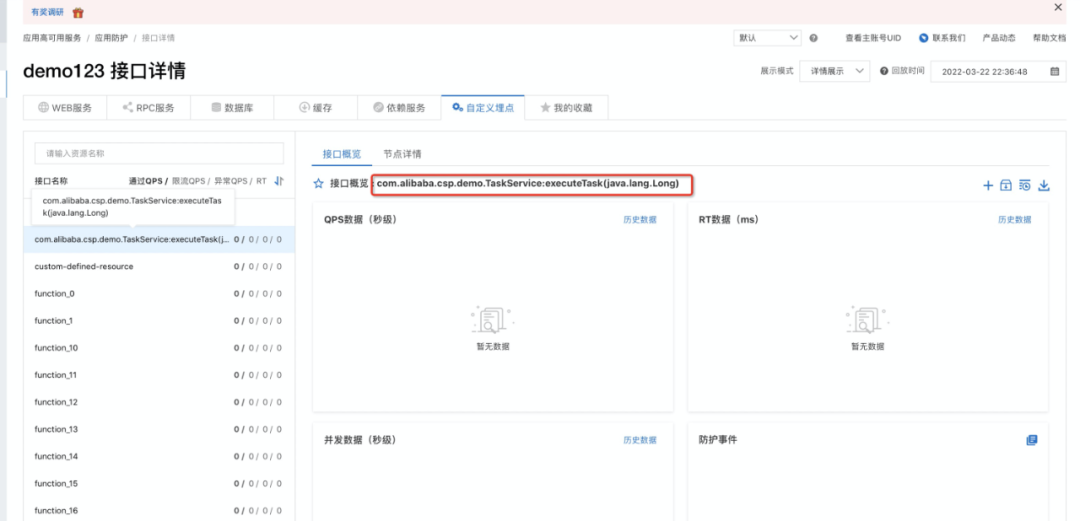
Task: Click 应用防护 in the breadcrumb
Action: (x=111, y=38)
